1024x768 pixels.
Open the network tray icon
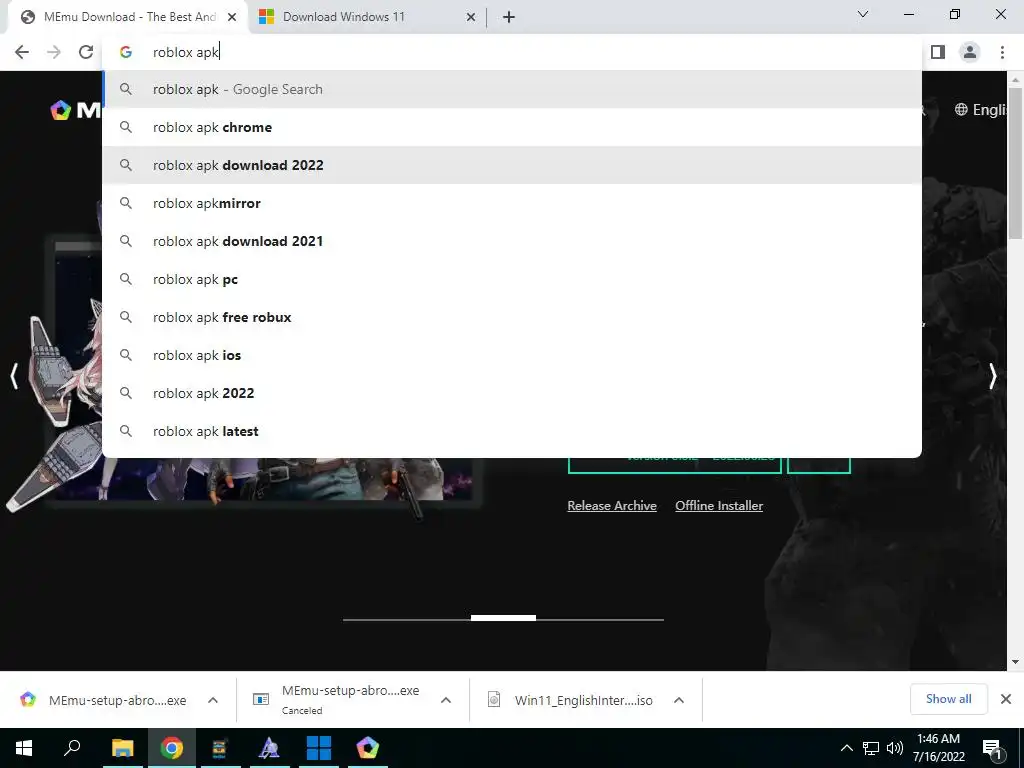[871, 748]
